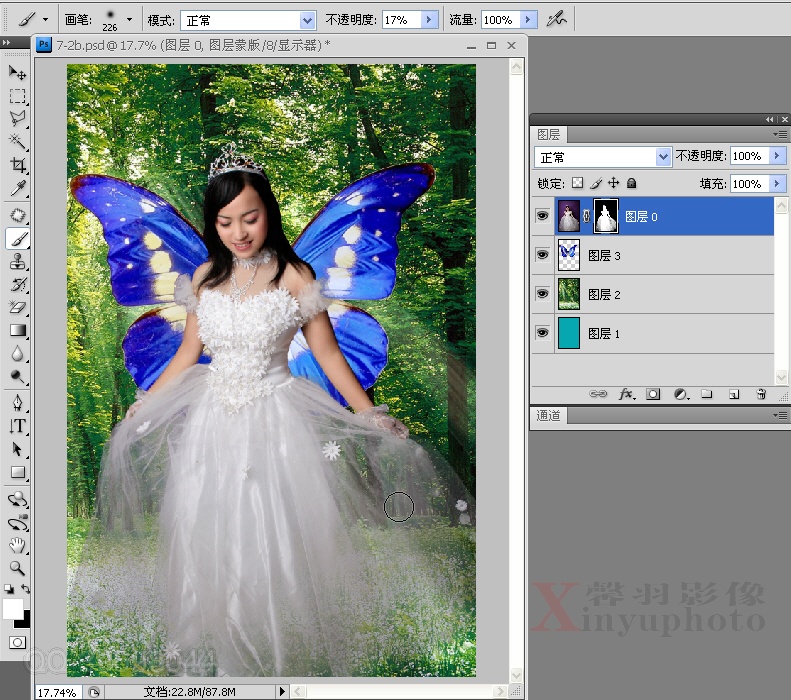
Task: Select the 图层 3 layer thumbnail
Action: [x=569, y=255]
